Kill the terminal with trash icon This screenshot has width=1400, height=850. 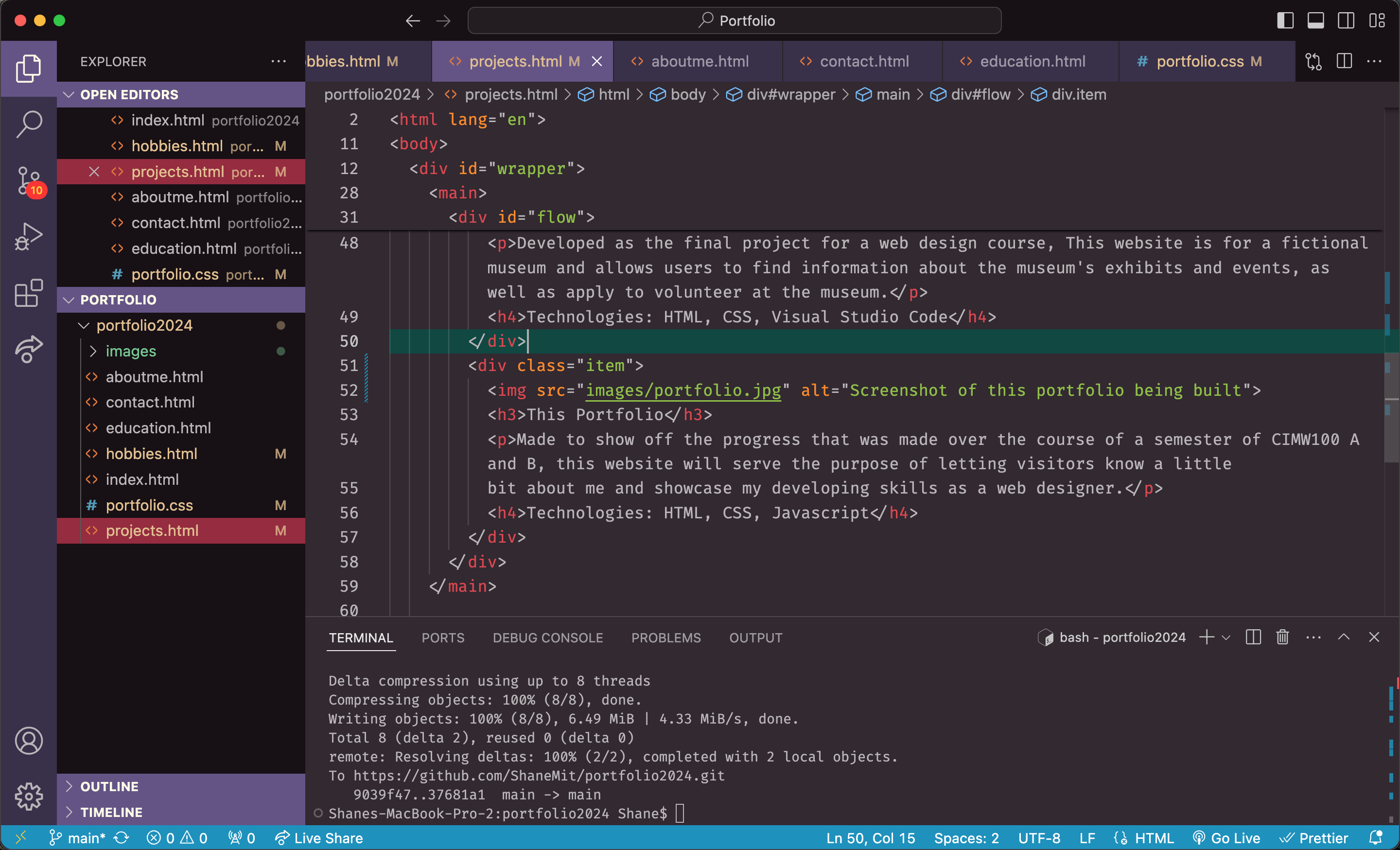[1282, 637]
